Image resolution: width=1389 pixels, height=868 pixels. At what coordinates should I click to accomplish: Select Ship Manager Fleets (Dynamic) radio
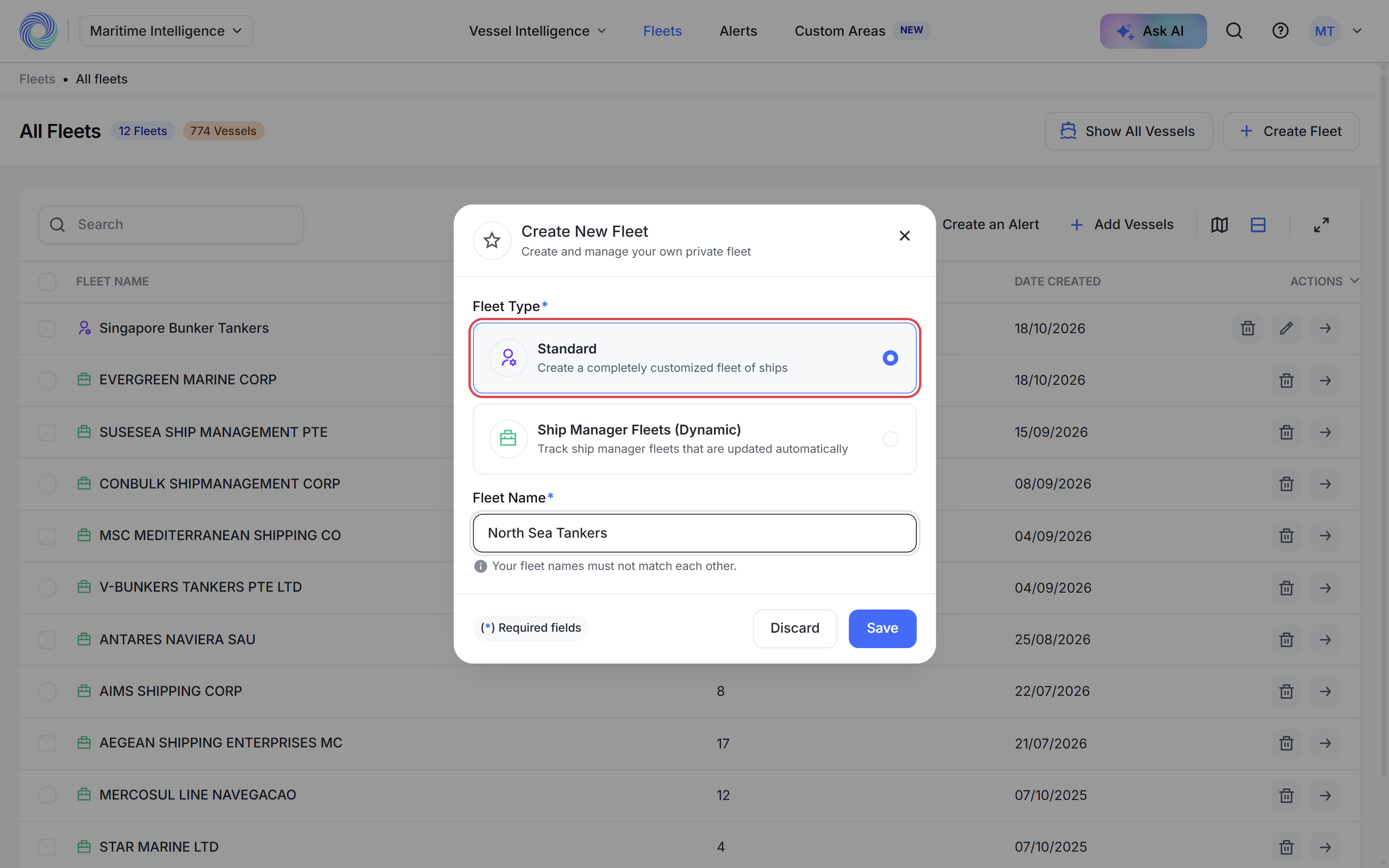click(890, 439)
